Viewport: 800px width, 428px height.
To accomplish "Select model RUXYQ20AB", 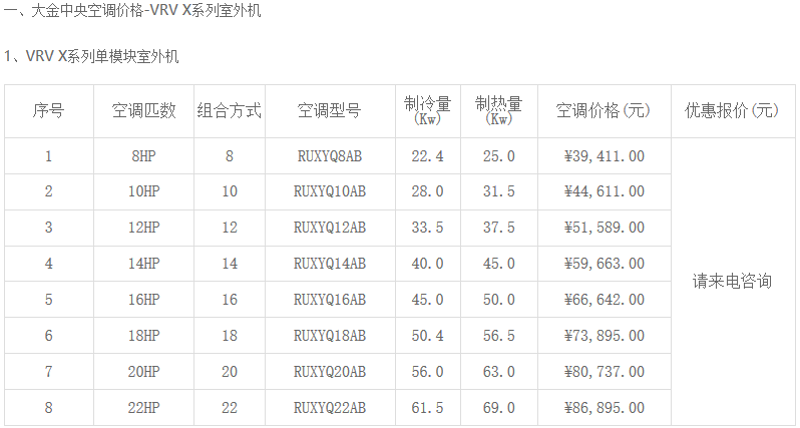I will pos(330,371).
